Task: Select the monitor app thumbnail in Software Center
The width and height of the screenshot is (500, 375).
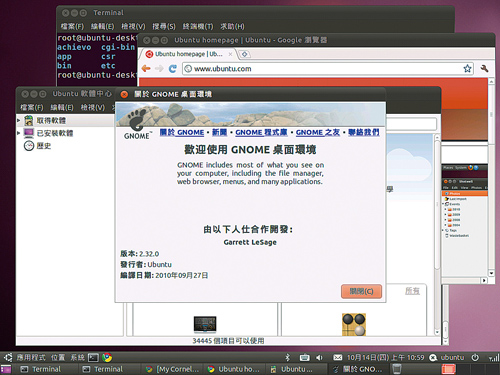Action: coord(205,324)
